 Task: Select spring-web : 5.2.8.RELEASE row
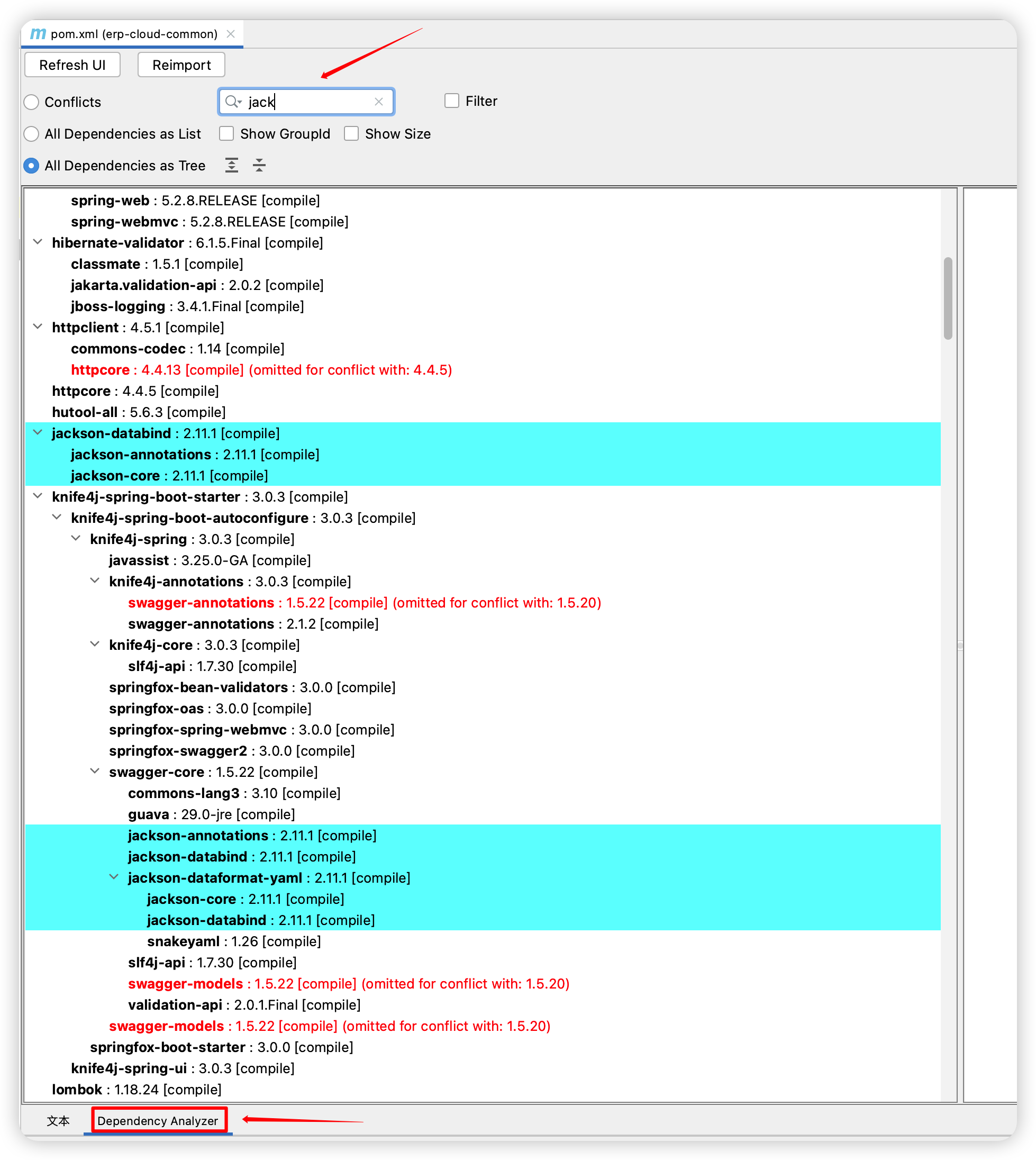[195, 201]
